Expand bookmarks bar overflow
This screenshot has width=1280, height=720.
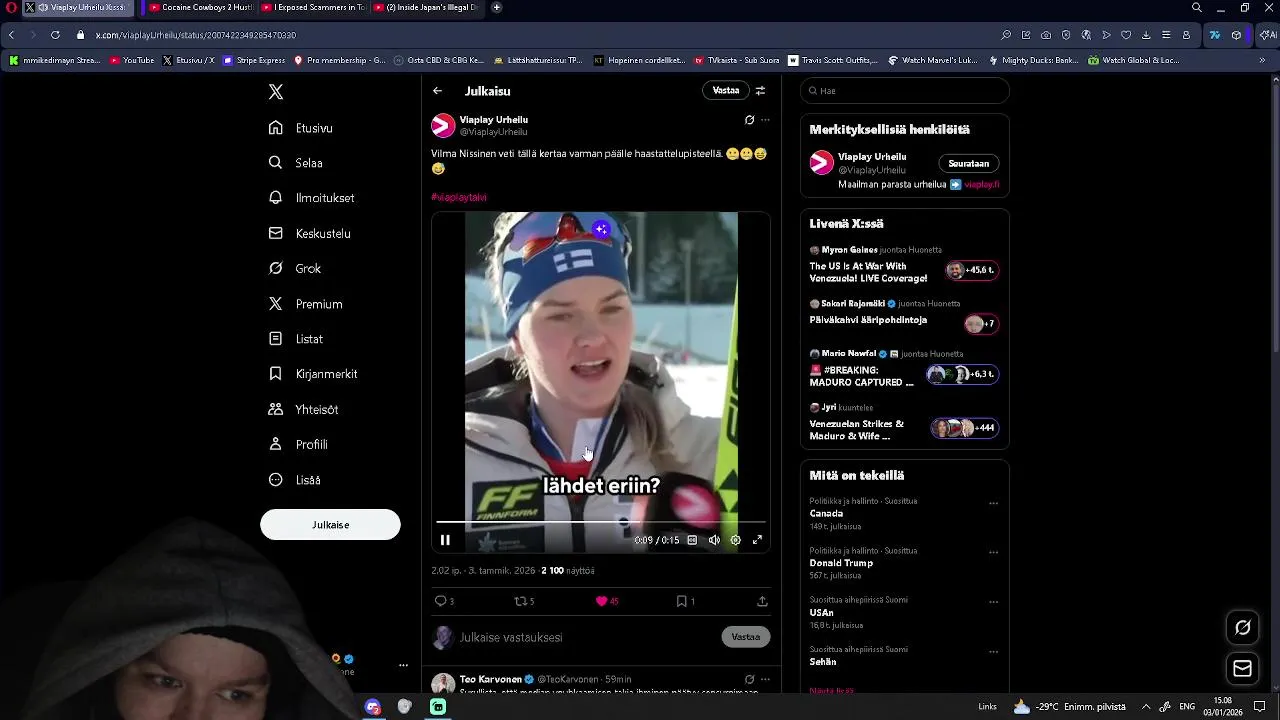click(x=1262, y=60)
